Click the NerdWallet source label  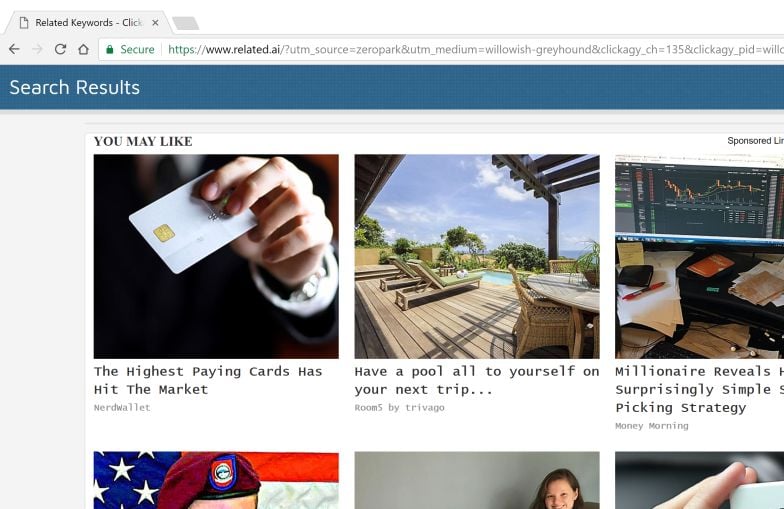point(122,408)
